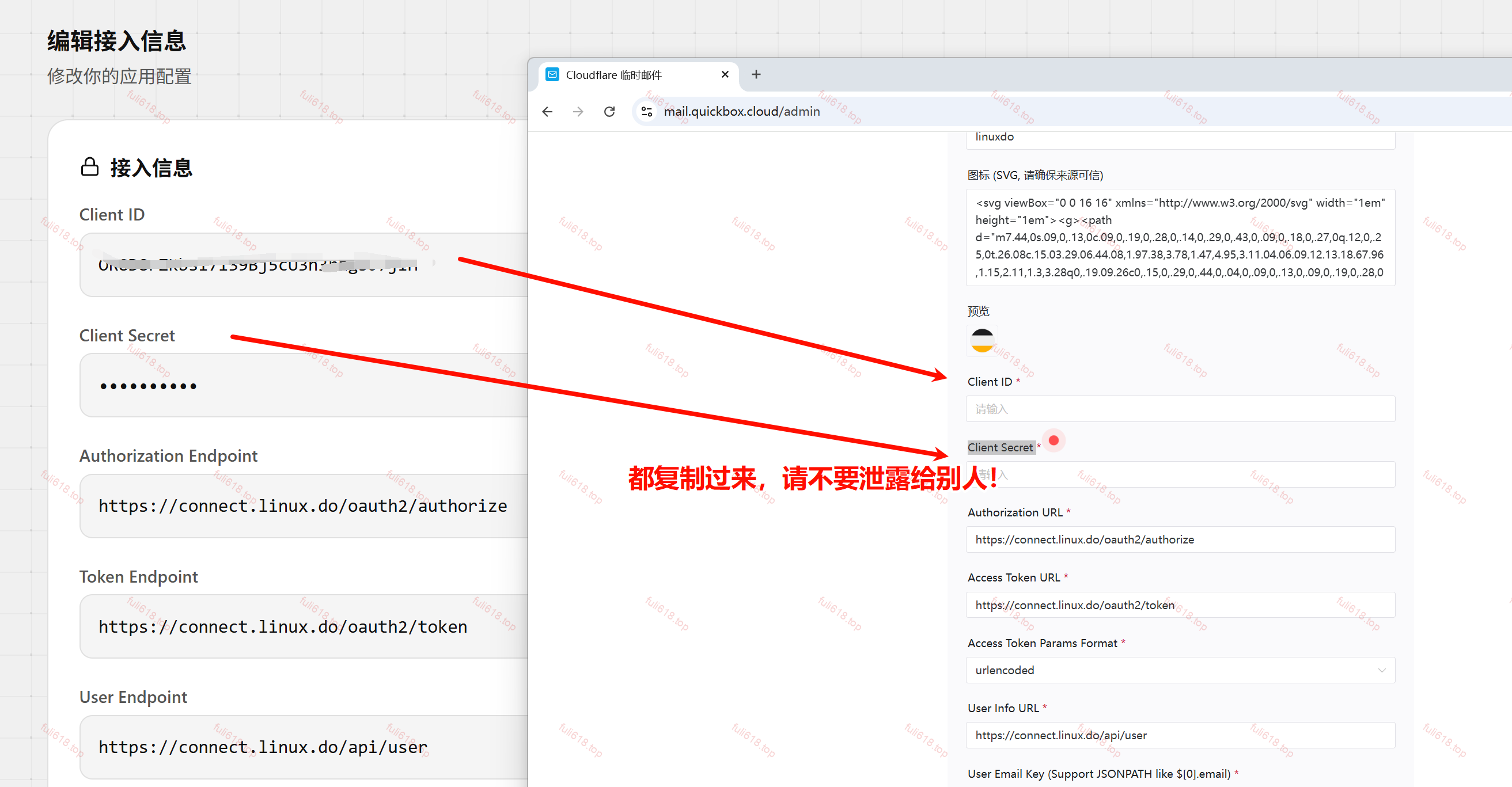
Task: Click the User Endpoint label
Action: click(133, 697)
